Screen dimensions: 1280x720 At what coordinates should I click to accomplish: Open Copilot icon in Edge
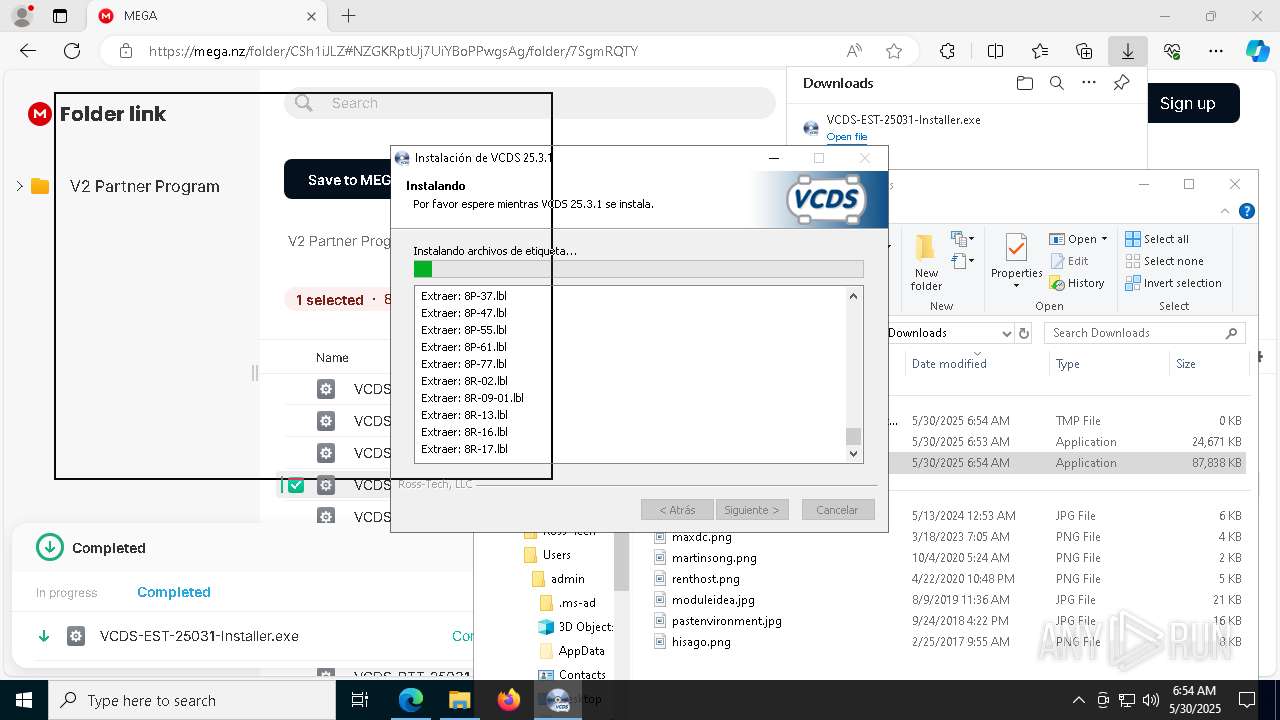point(1257,51)
